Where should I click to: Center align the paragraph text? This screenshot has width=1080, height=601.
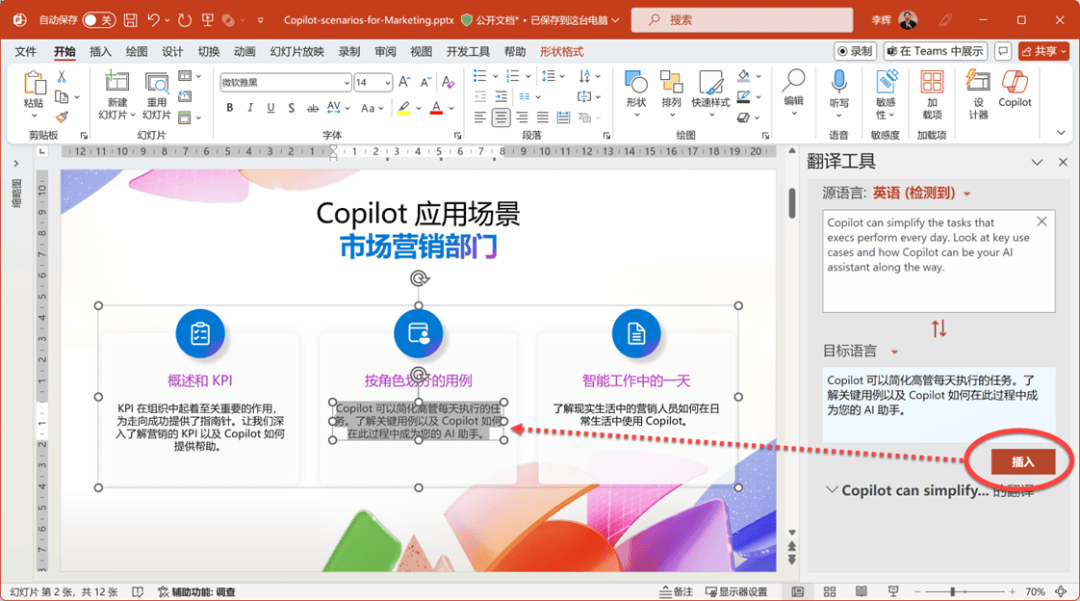coord(501,118)
